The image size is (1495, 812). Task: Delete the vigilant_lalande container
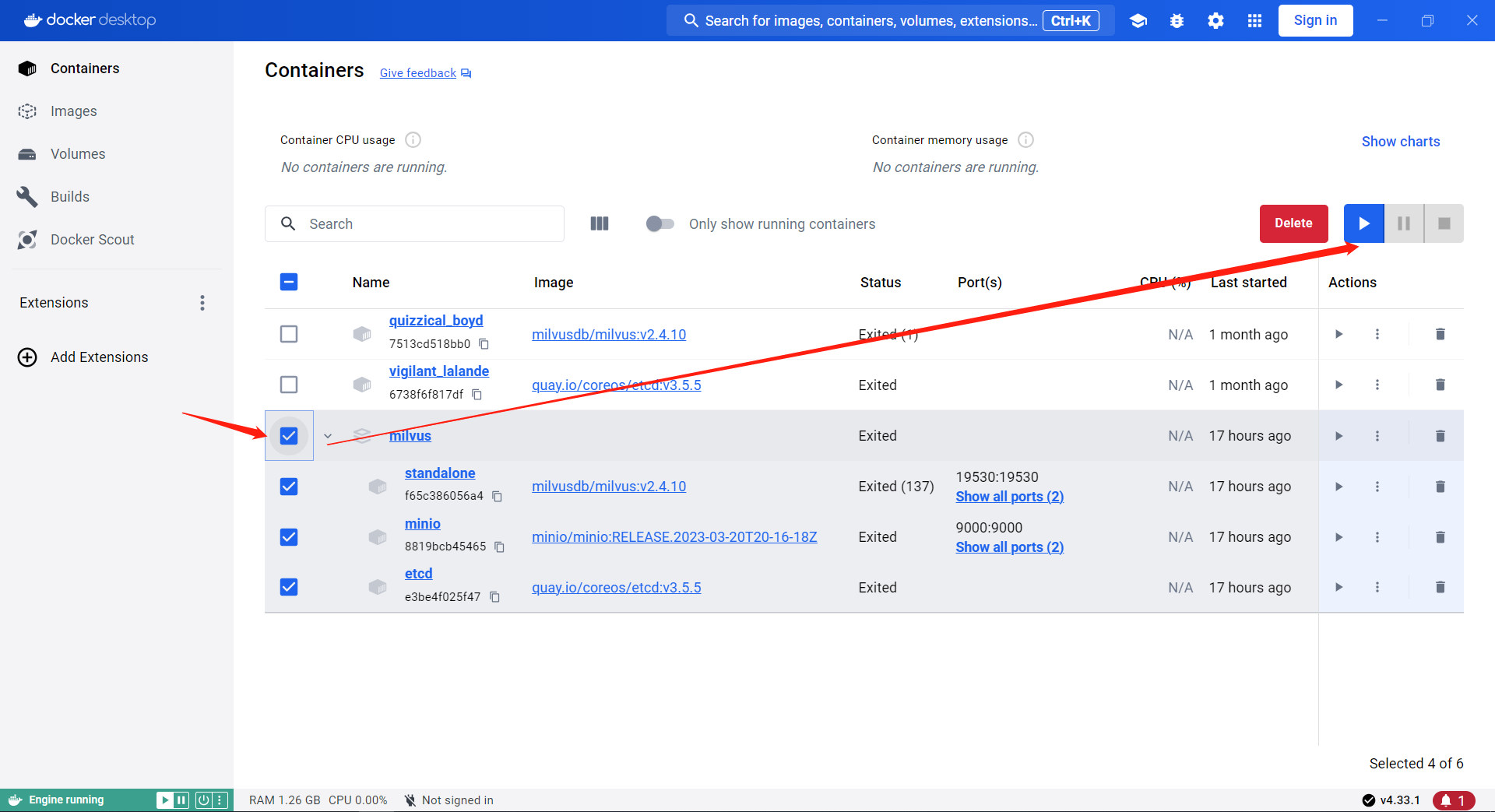click(1440, 385)
